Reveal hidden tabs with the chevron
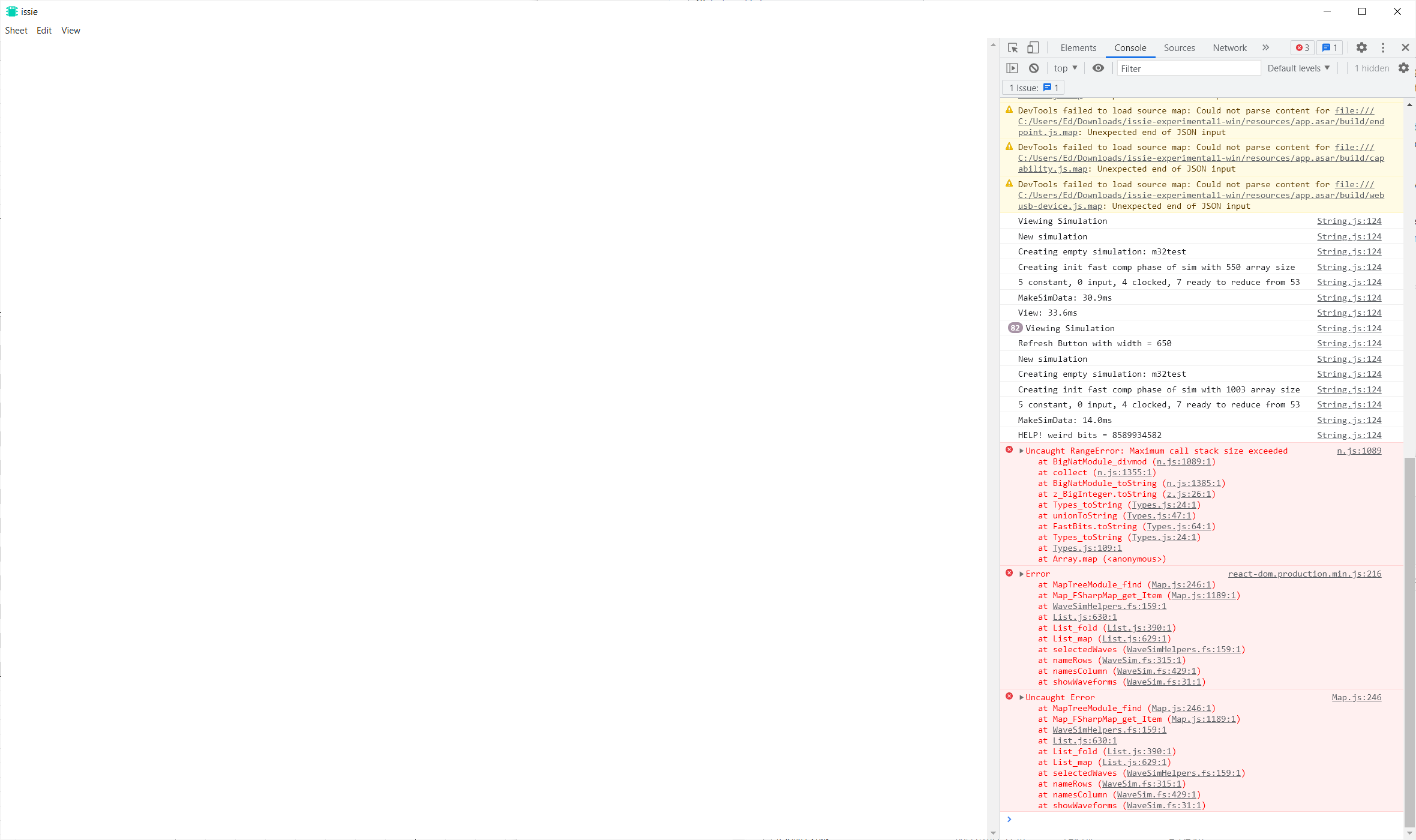This screenshot has height=840, width=1416. coord(1265,47)
